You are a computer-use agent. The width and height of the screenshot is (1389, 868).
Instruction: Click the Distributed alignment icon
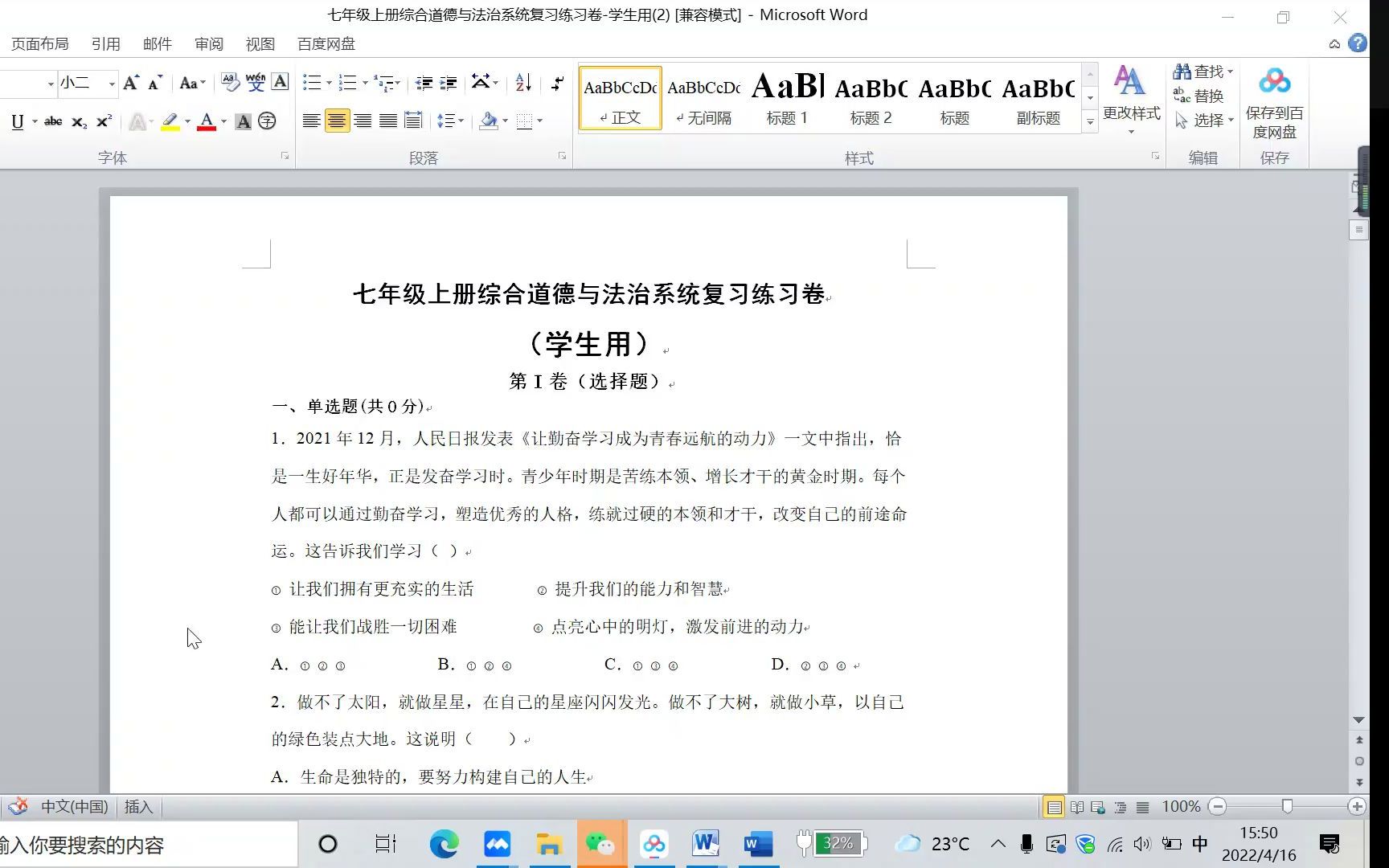[413, 121]
